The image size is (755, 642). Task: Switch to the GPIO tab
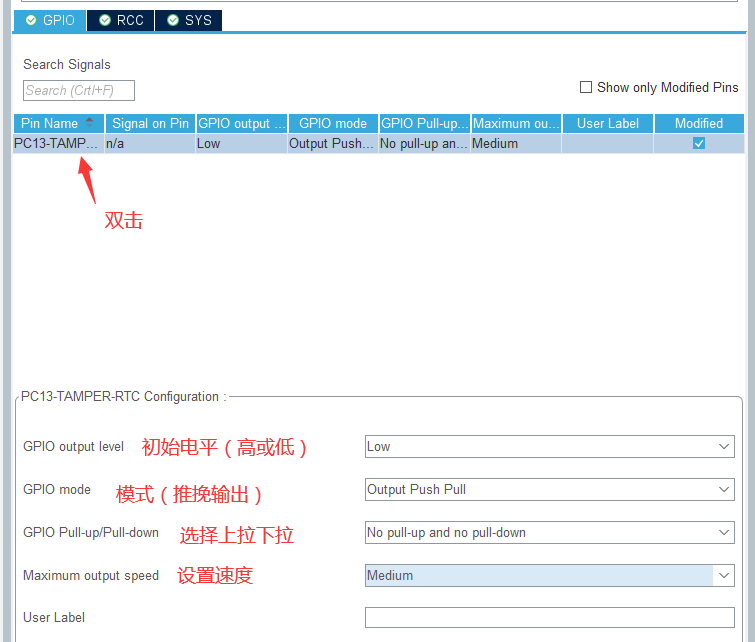(50, 20)
